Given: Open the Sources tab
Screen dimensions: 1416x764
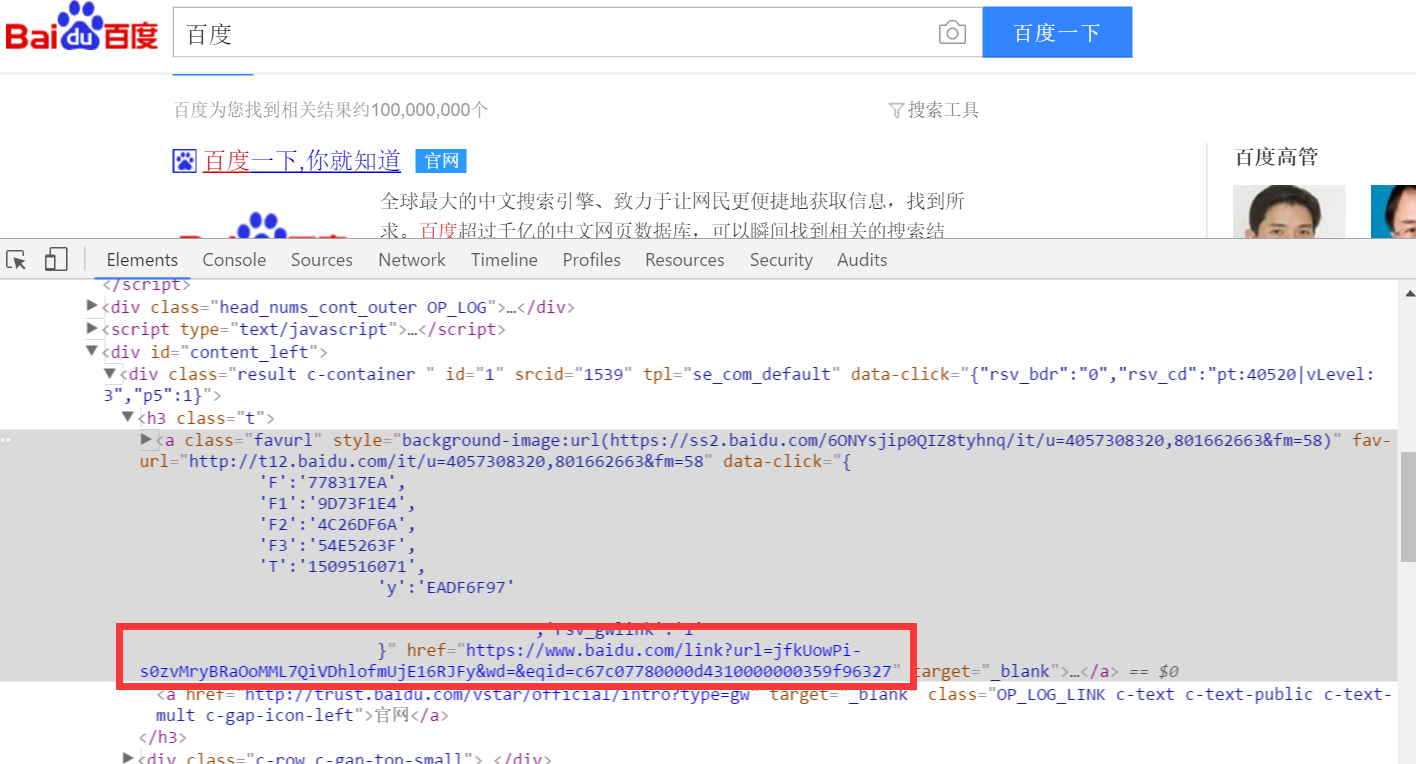Looking at the screenshot, I should point(322,260).
